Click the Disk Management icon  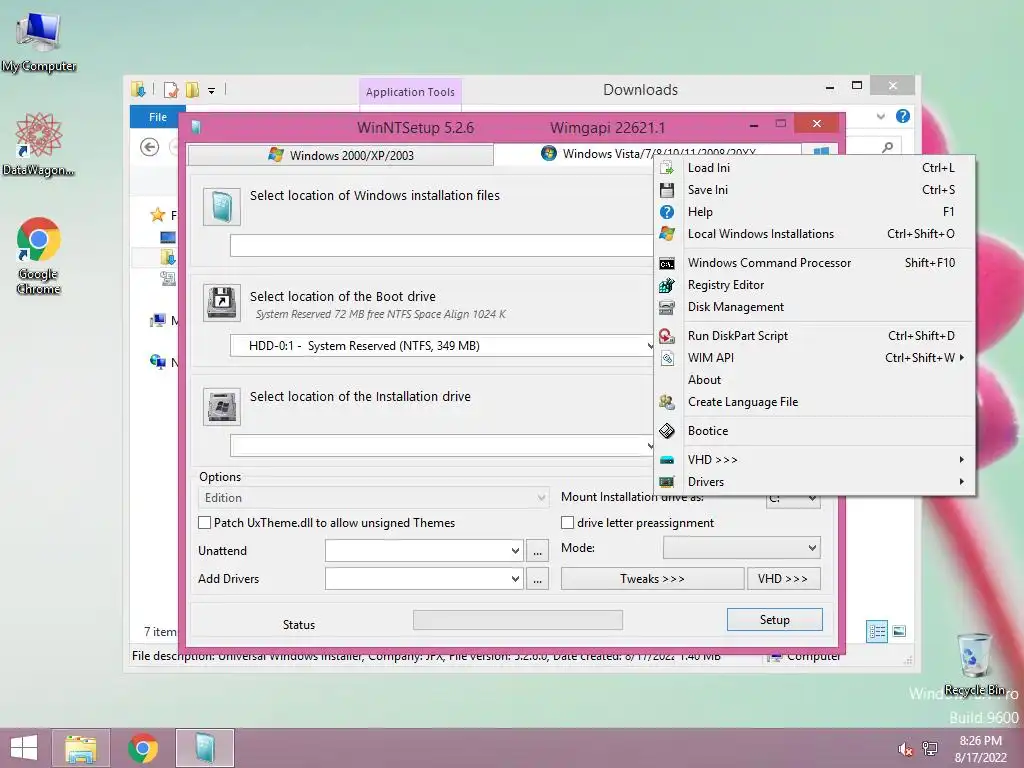tap(667, 307)
